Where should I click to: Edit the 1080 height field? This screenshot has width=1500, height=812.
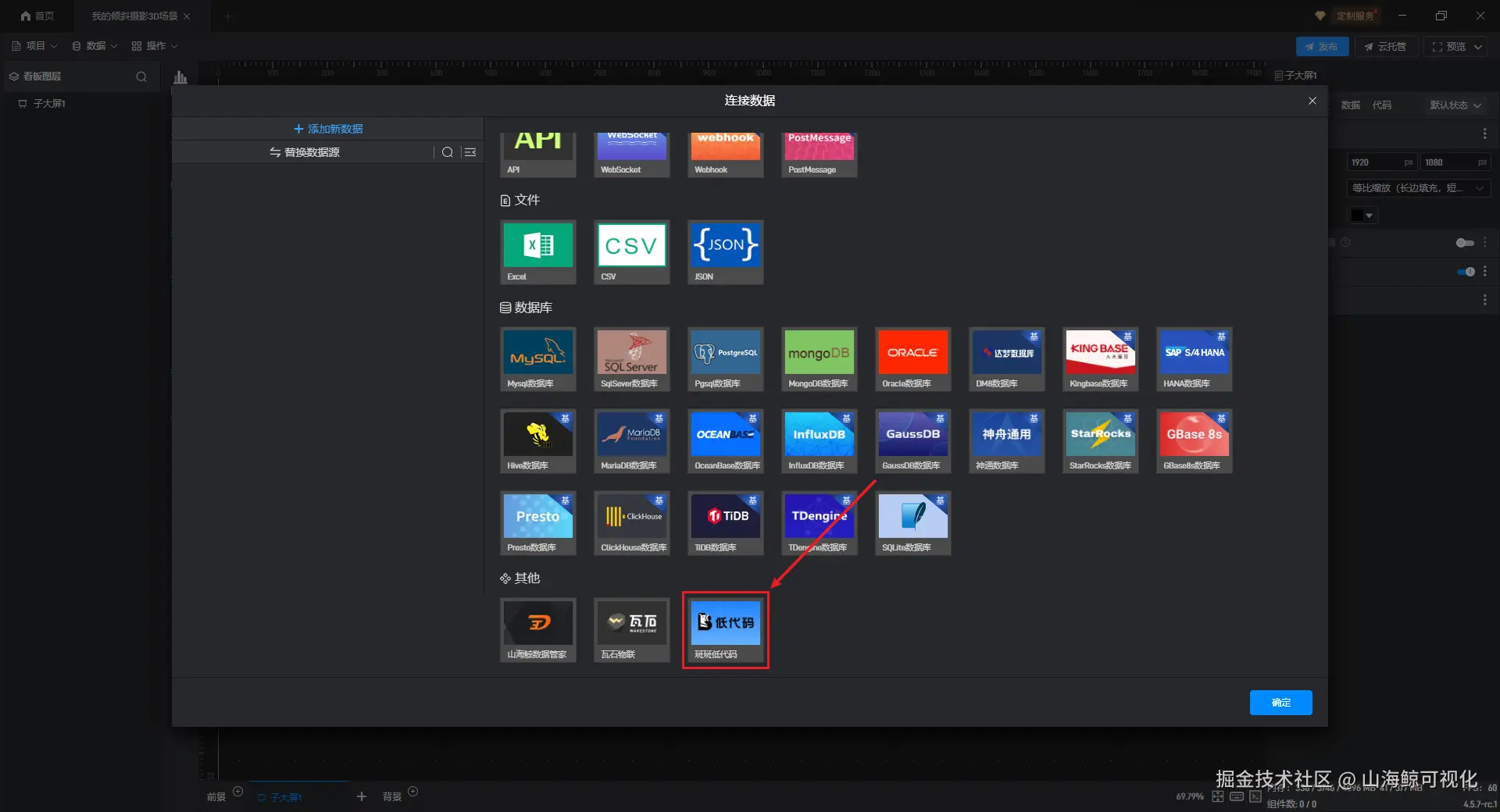(x=1455, y=162)
